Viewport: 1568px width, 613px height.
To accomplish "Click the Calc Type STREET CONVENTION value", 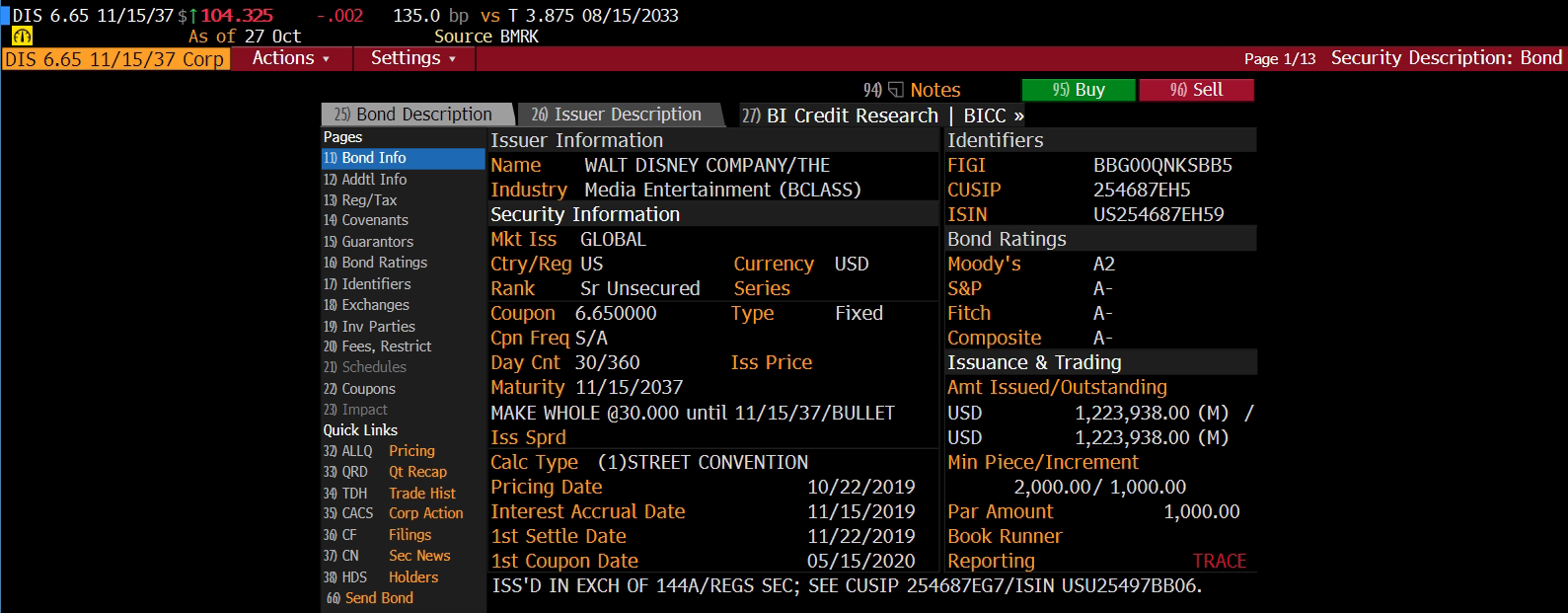I will pyautogui.click(x=703, y=462).
